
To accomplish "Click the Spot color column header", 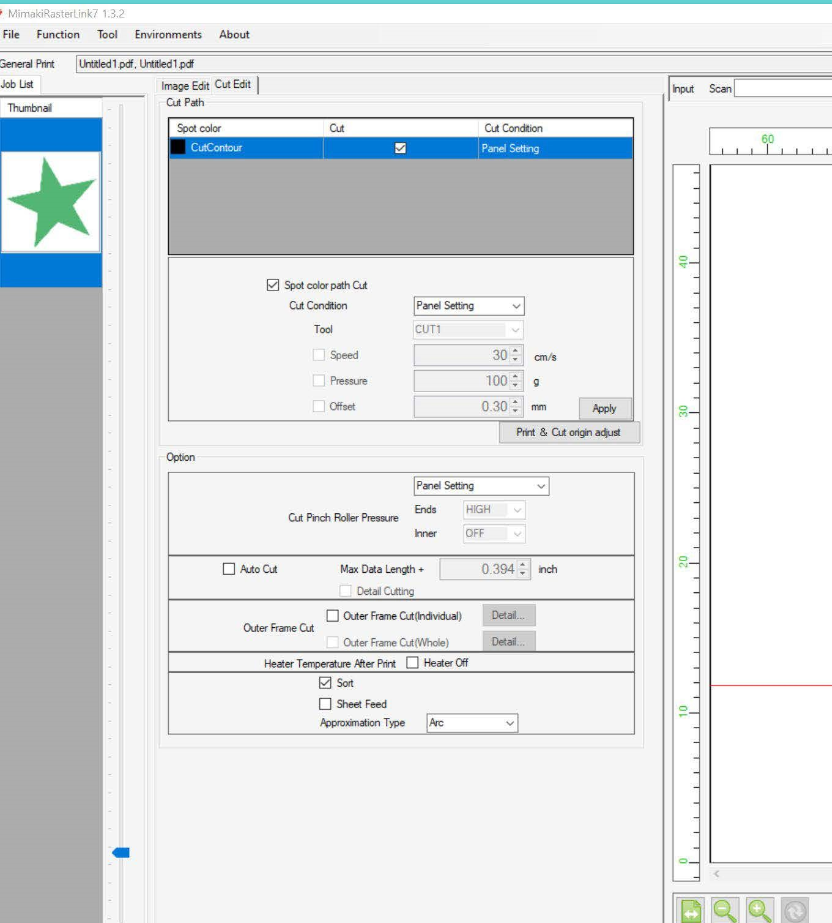I will [246, 128].
